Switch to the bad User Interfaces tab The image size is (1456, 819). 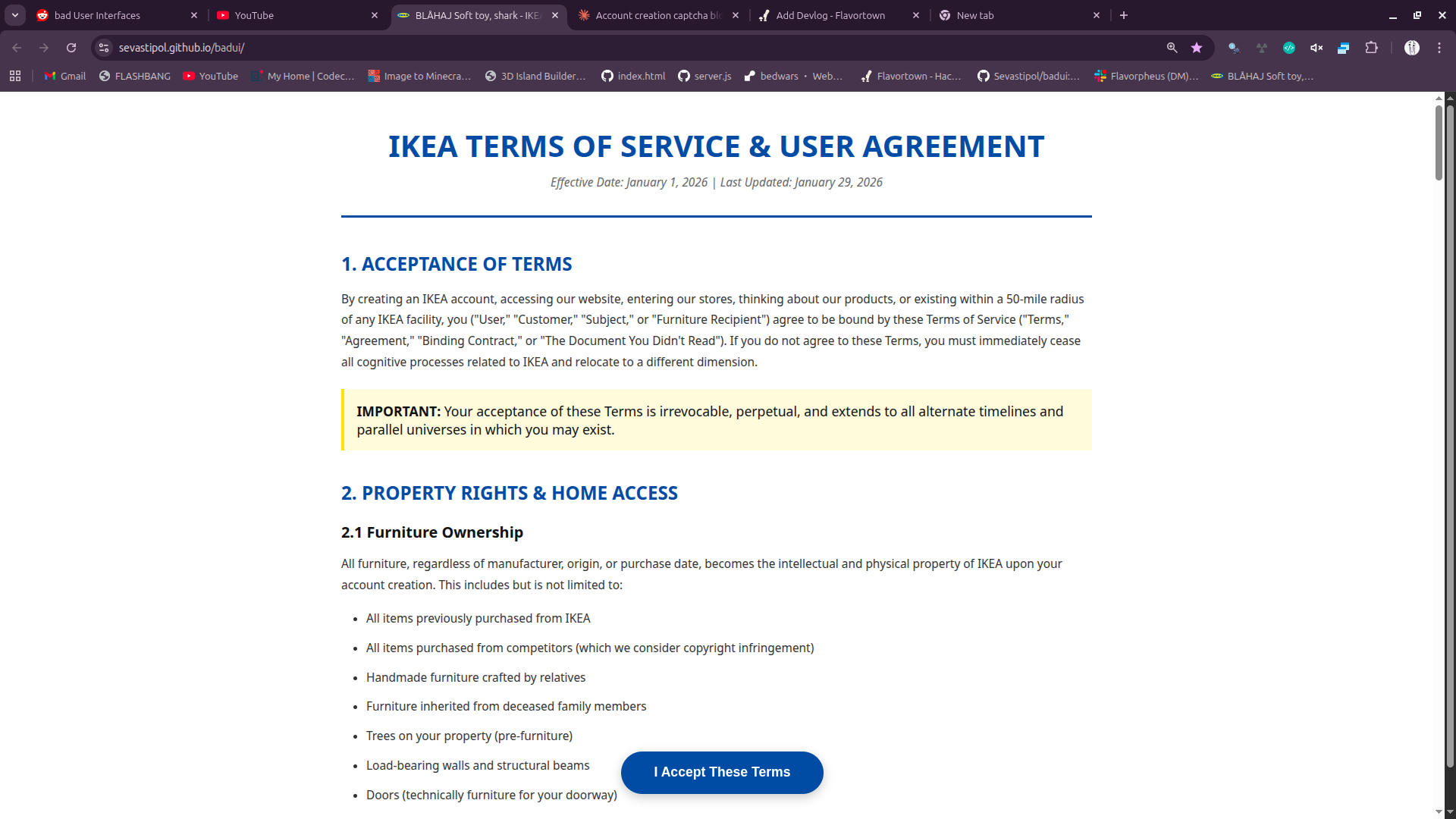click(97, 15)
